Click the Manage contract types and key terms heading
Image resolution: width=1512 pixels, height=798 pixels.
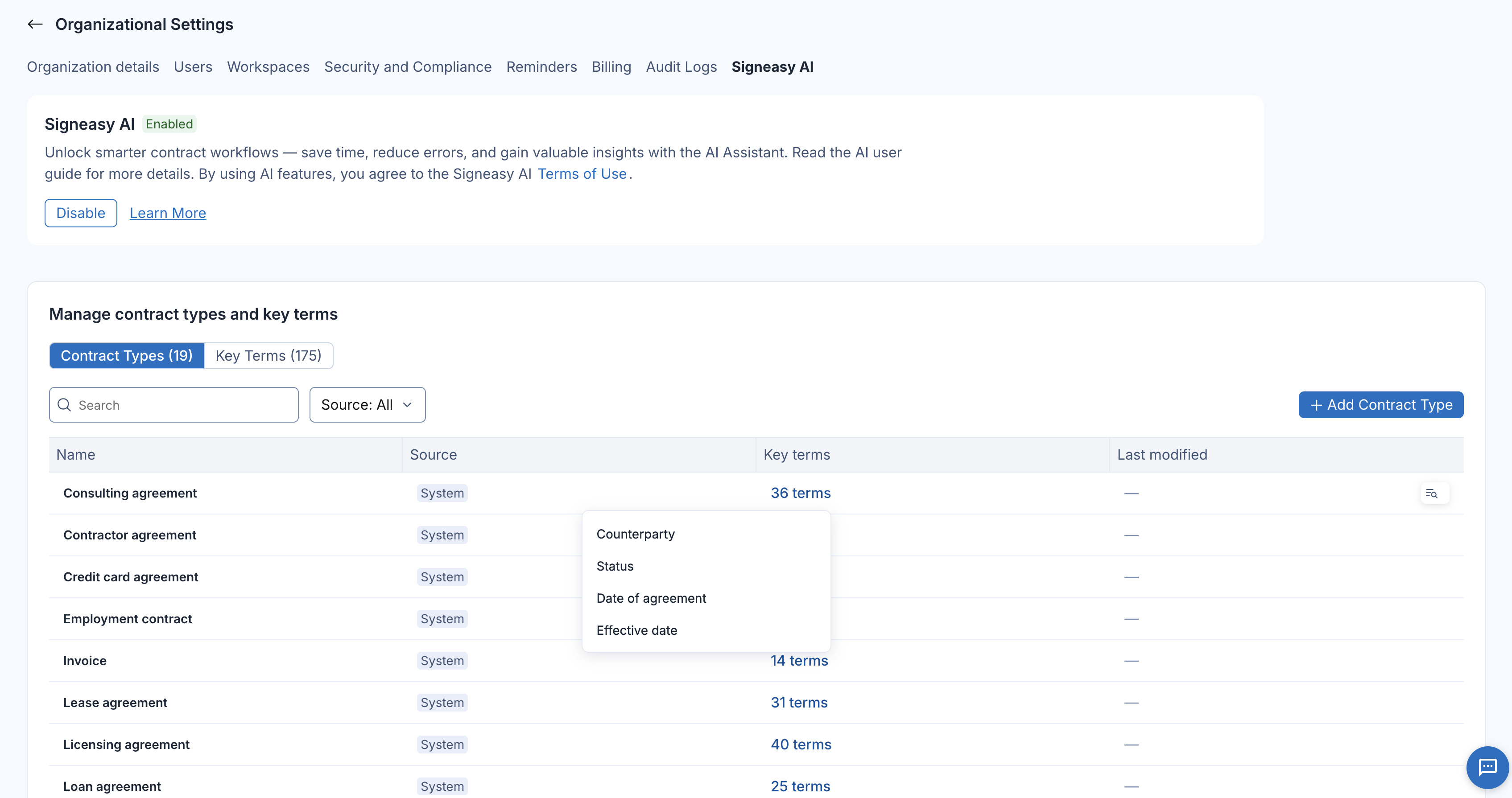[193, 314]
